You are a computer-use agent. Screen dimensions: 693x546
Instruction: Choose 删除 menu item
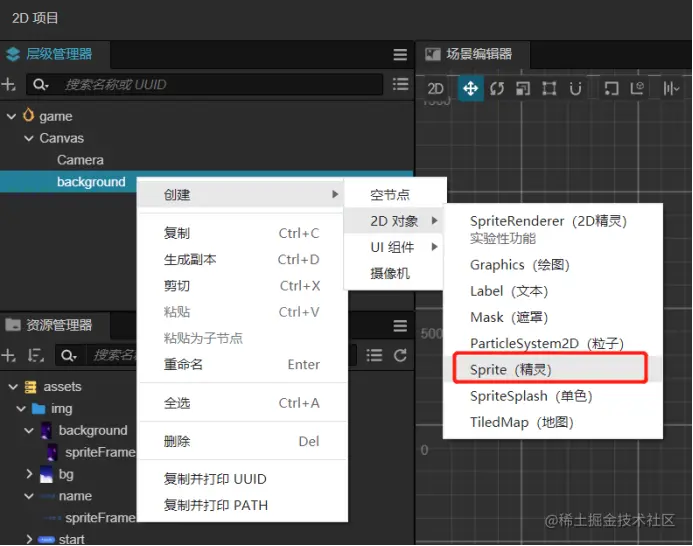pos(242,441)
